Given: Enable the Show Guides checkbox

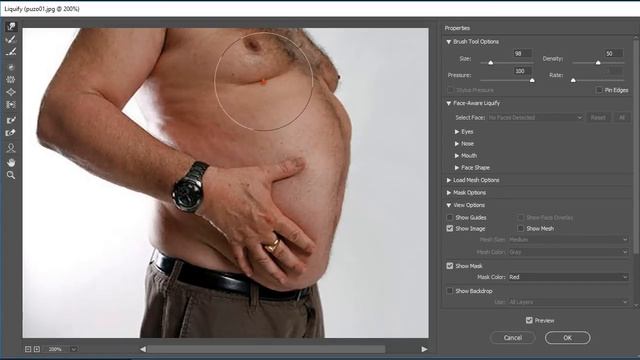Looking at the screenshot, I should (450, 218).
